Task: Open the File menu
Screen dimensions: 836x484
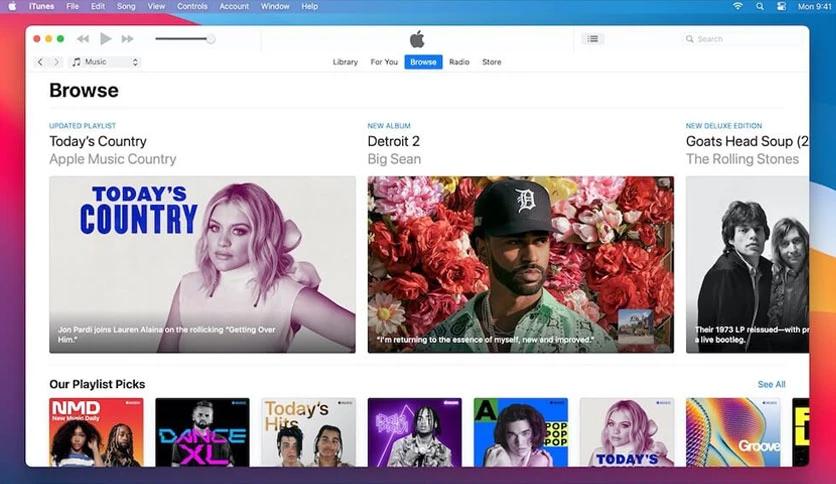Action: pos(73,6)
